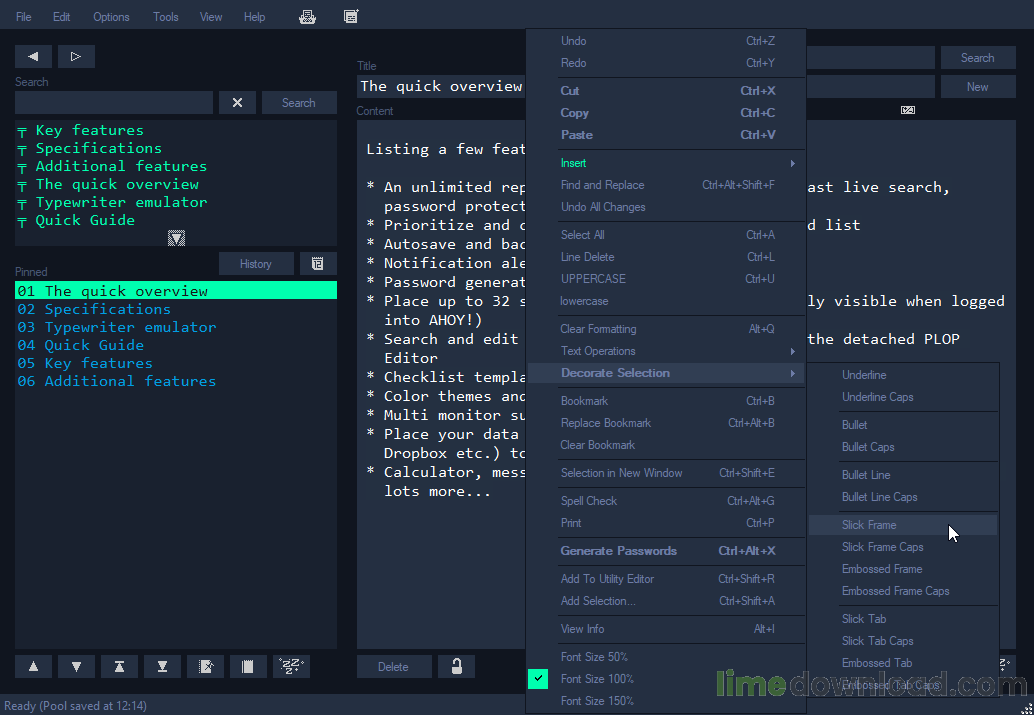
Task: Click the pin icon beside Typewriter emulator
Action: [x=22, y=203]
